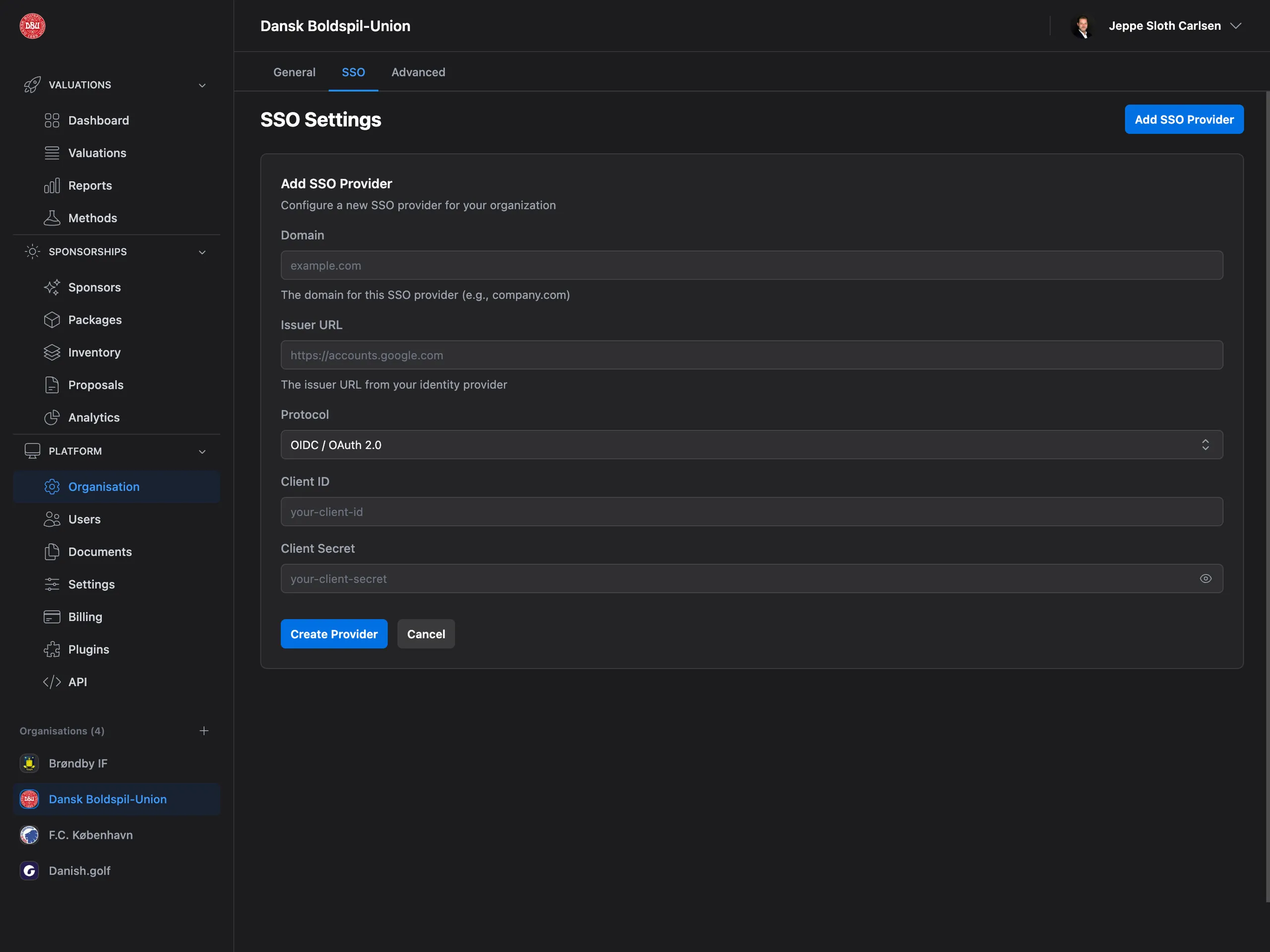Switch to Brøndby IF organisation

[117, 763]
